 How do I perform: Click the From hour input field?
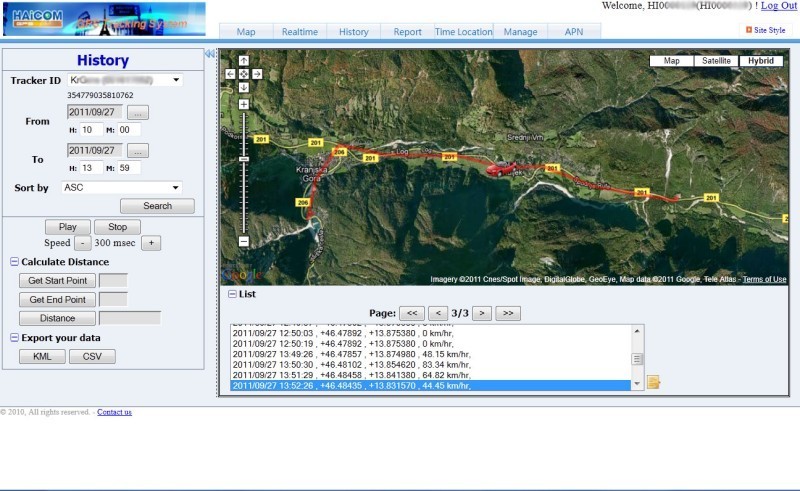pos(91,130)
